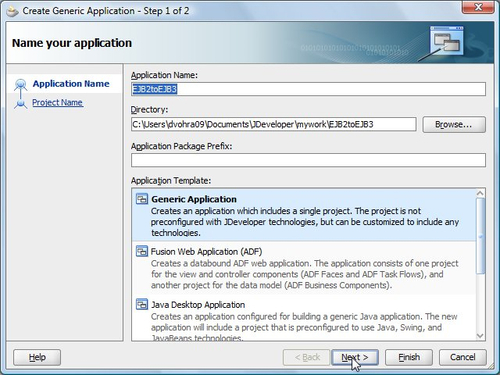This screenshot has height=375, width=500.
Task: Click the Directory label
Action: (x=149, y=110)
